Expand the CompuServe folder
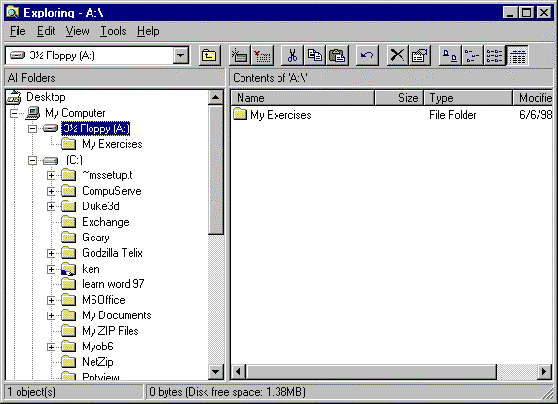Viewport: 558px width, 404px height. tap(51, 191)
